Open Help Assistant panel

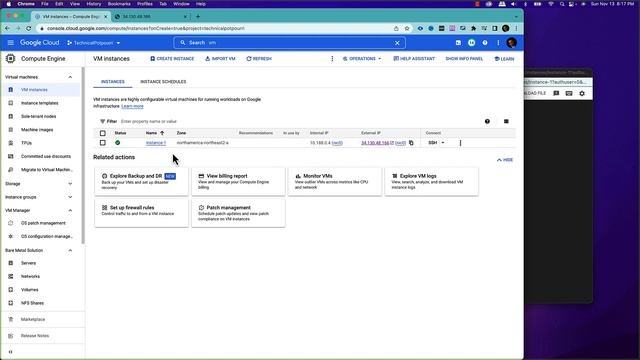[x=414, y=59]
